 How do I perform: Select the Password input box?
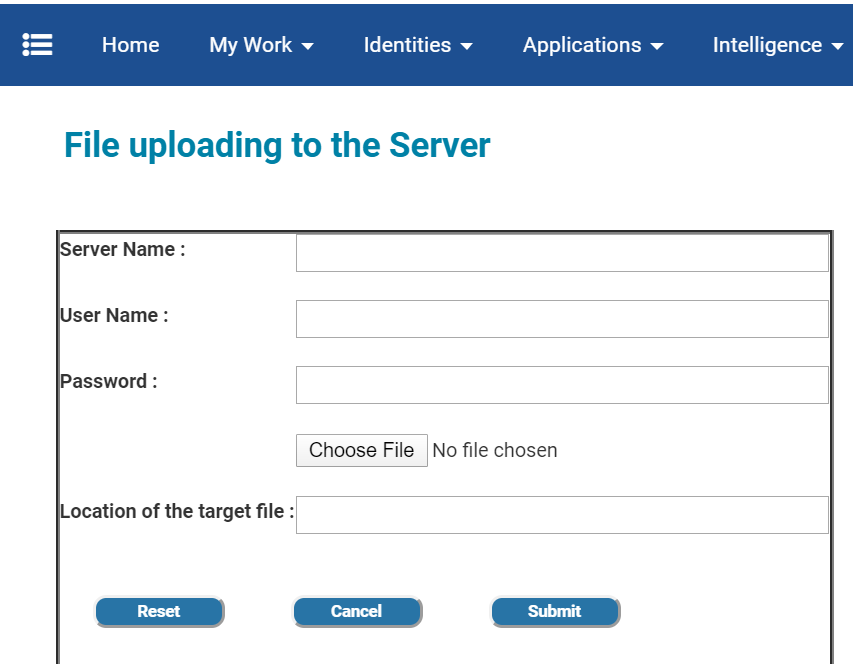pyautogui.click(x=562, y=385)
